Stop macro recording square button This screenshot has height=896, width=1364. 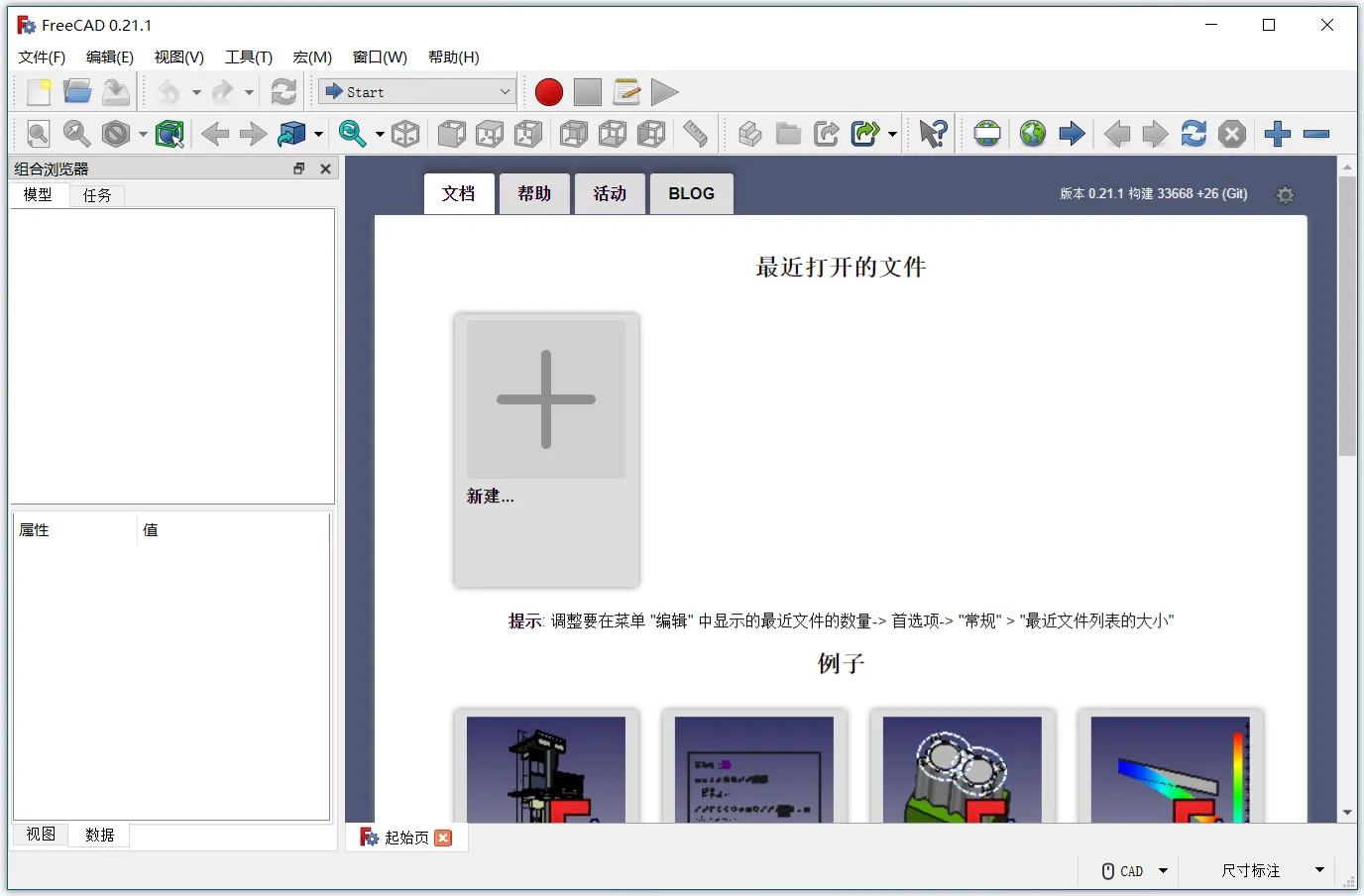[588, 92]
